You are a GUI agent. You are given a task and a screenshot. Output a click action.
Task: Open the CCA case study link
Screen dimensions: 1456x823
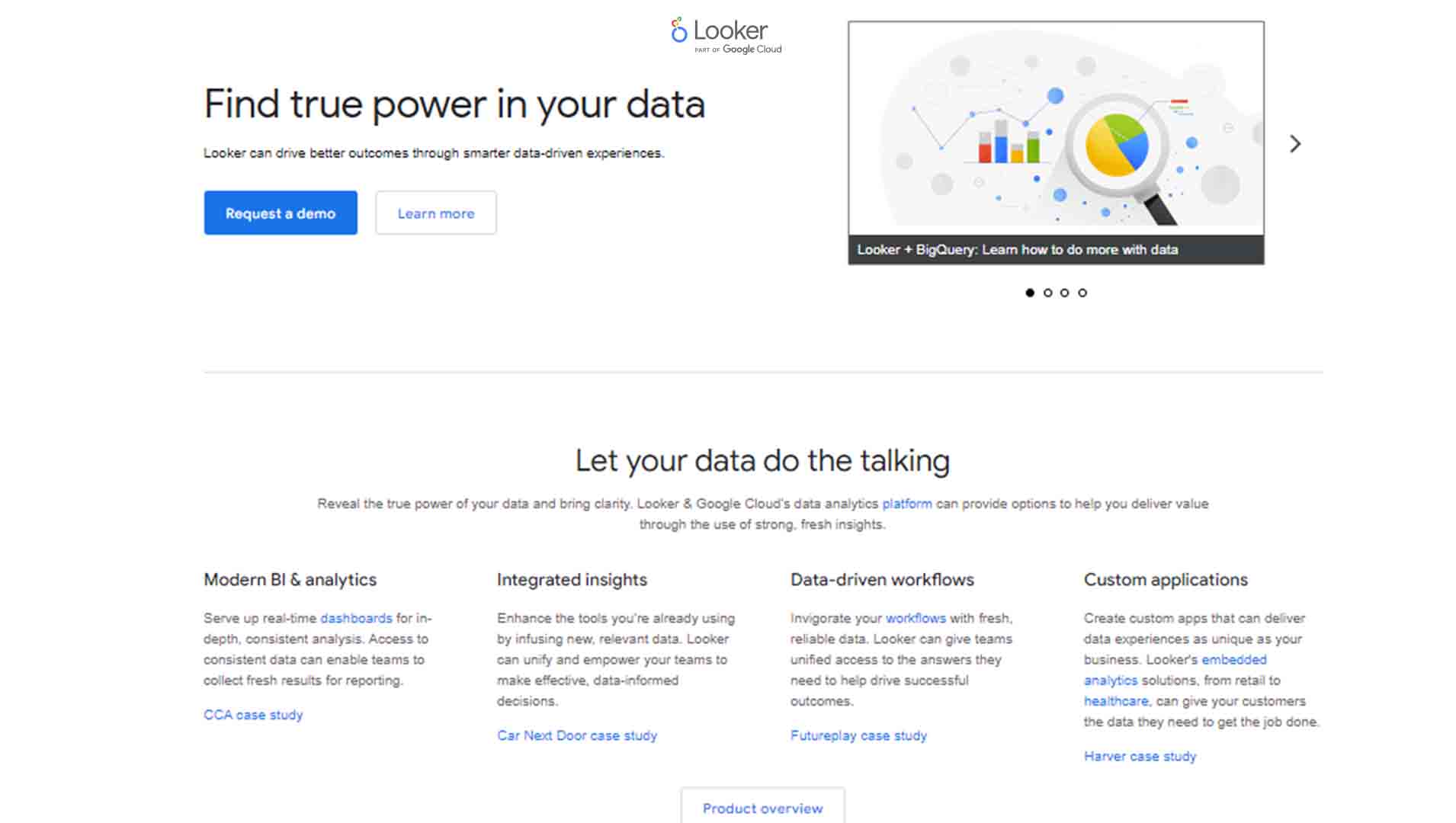[253, 715]
